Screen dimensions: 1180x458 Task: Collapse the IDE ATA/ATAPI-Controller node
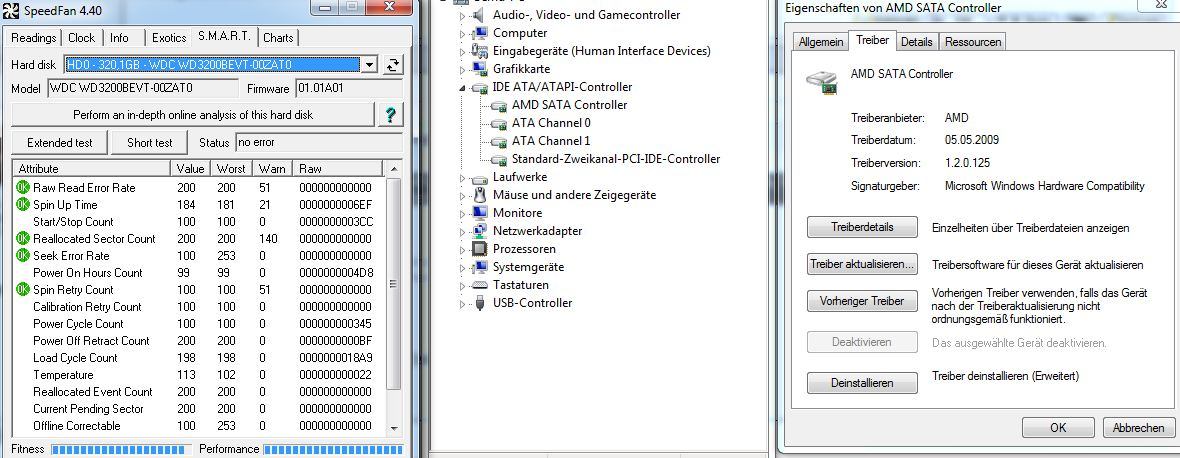coord(463,88)
